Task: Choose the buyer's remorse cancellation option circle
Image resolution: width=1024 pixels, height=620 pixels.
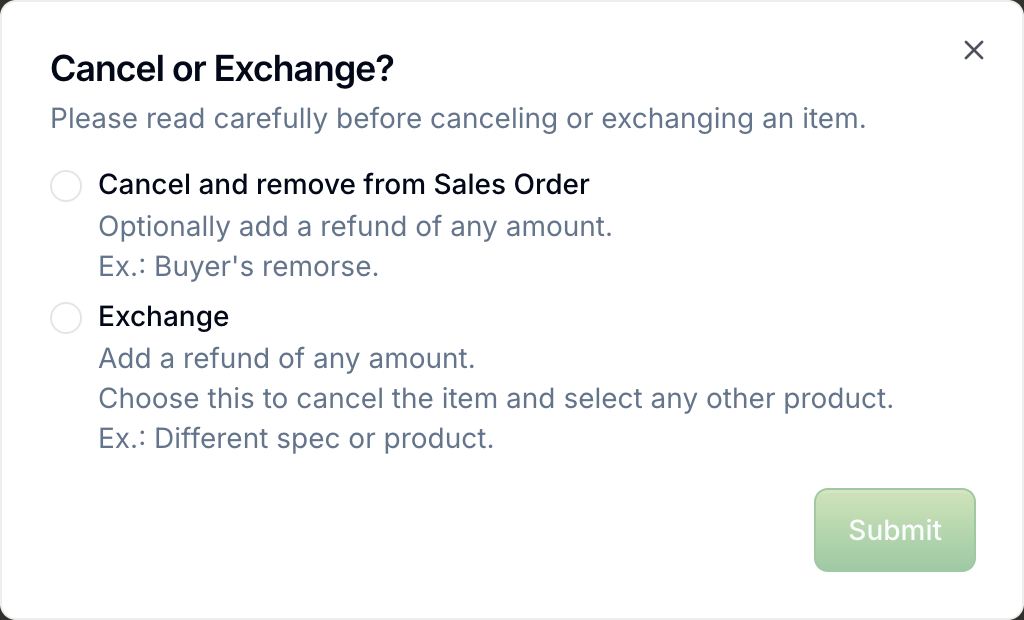Action: pyautogui.click(x=66, y=186)
